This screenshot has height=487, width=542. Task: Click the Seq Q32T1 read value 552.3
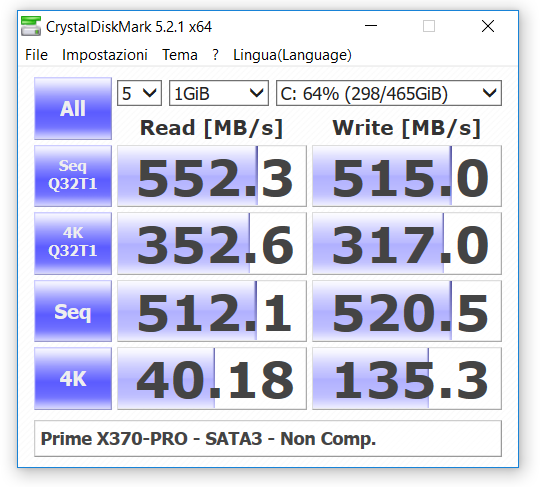click(x=212, y=176)
